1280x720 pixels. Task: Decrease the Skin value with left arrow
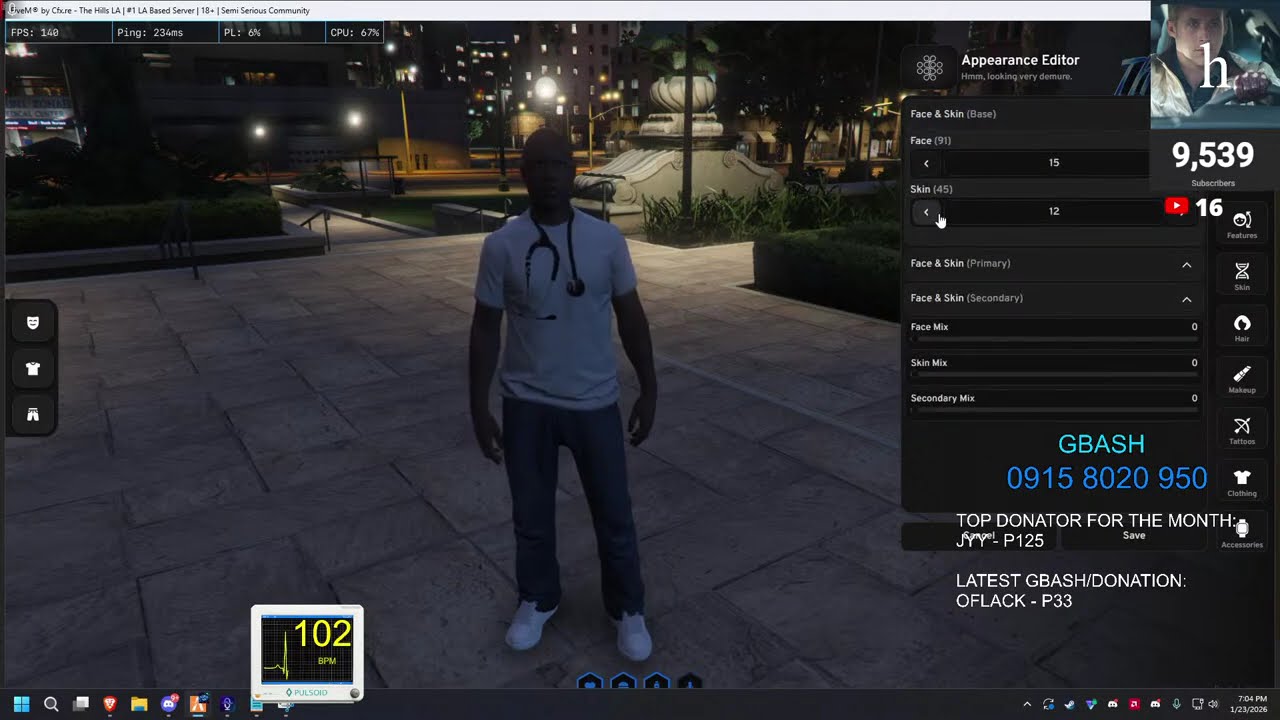tap(926, 211)
